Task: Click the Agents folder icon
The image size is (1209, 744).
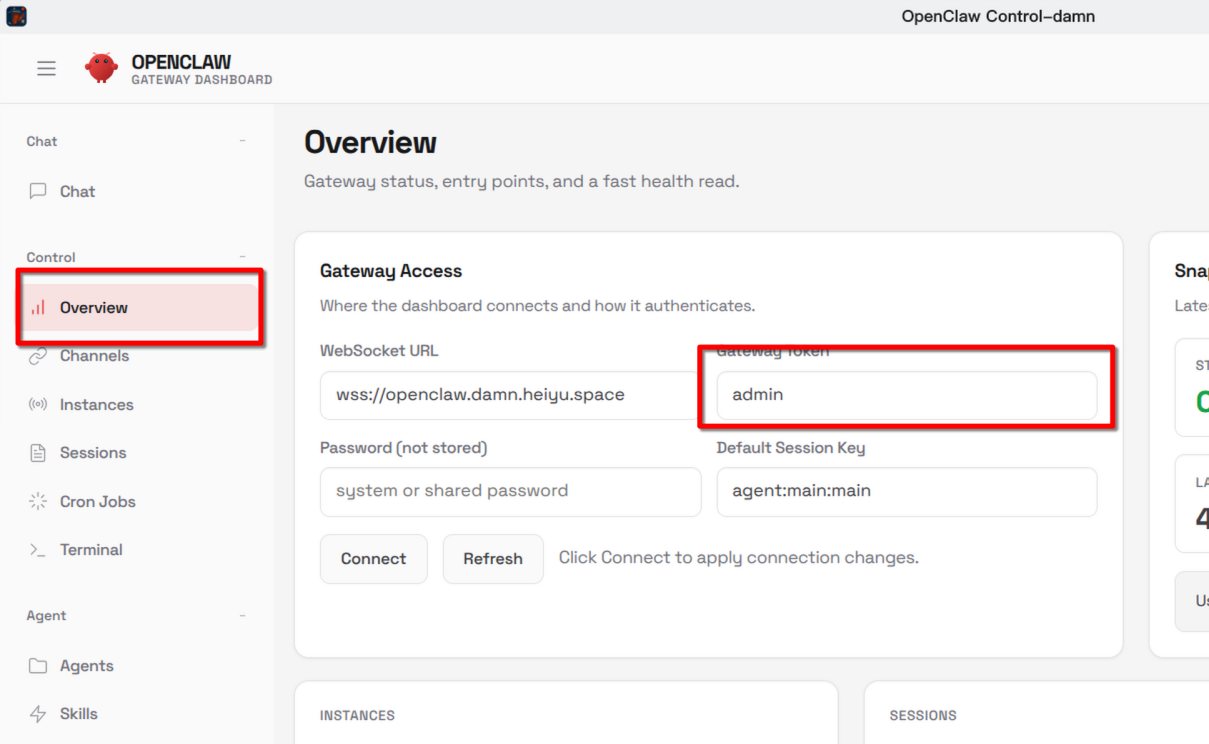Action: [x=38, y=666]
